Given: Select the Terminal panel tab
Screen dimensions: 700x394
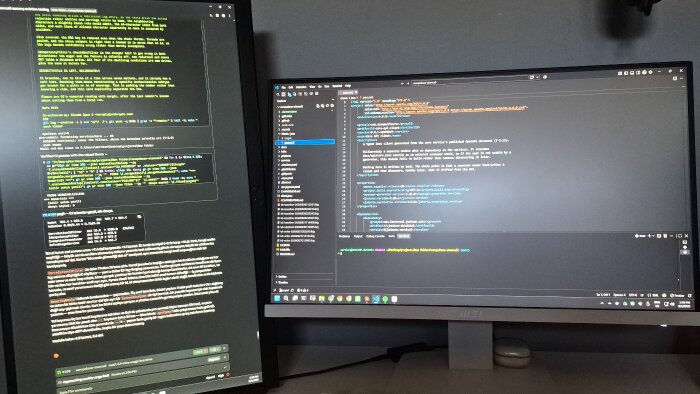Looking at the screenshot, I should click(x=404, y=236).
